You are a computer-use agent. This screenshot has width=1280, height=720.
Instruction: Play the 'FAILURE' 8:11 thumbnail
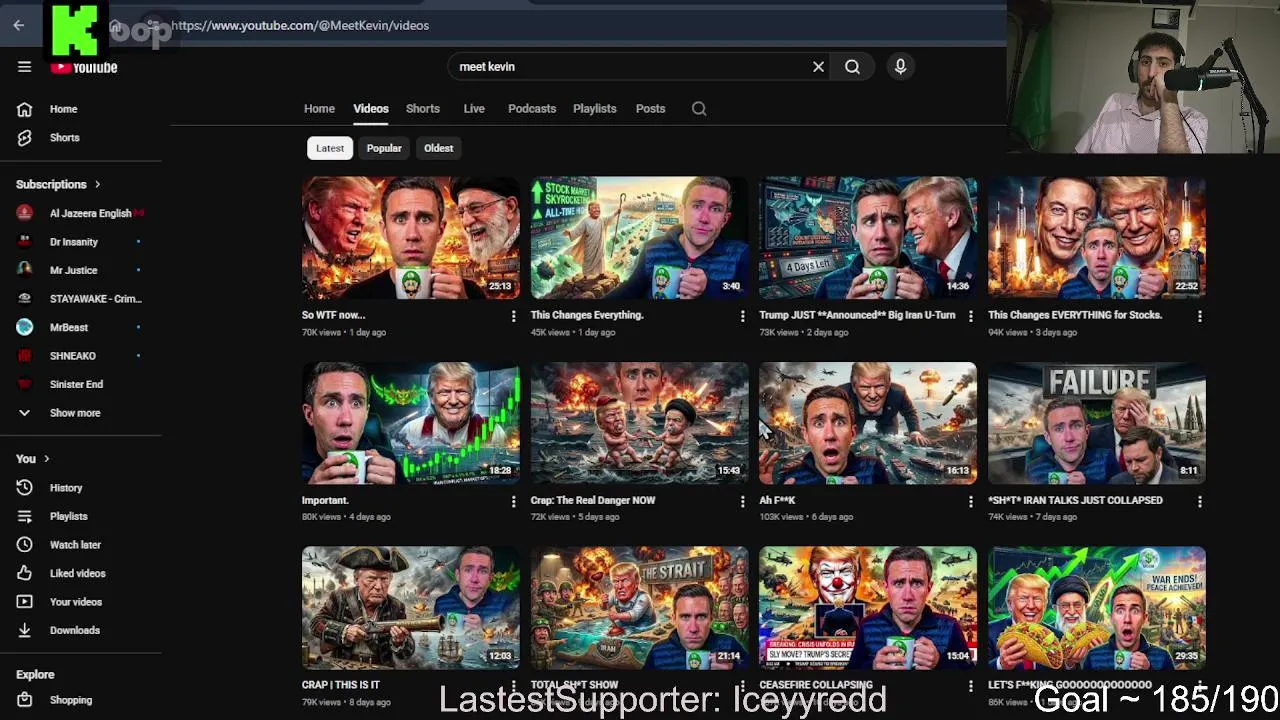coord(1097,423)
